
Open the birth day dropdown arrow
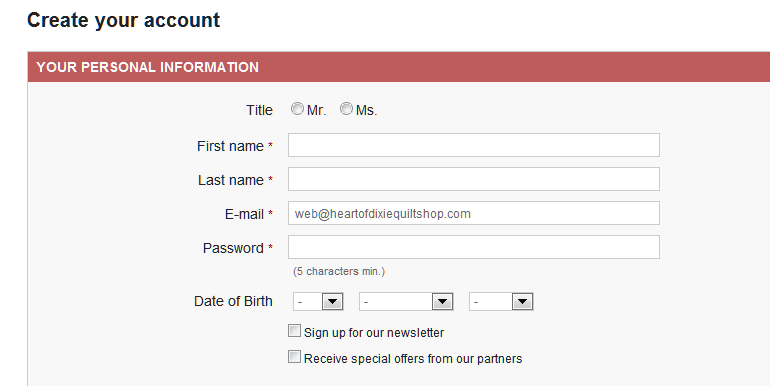[x=332, y=302]
